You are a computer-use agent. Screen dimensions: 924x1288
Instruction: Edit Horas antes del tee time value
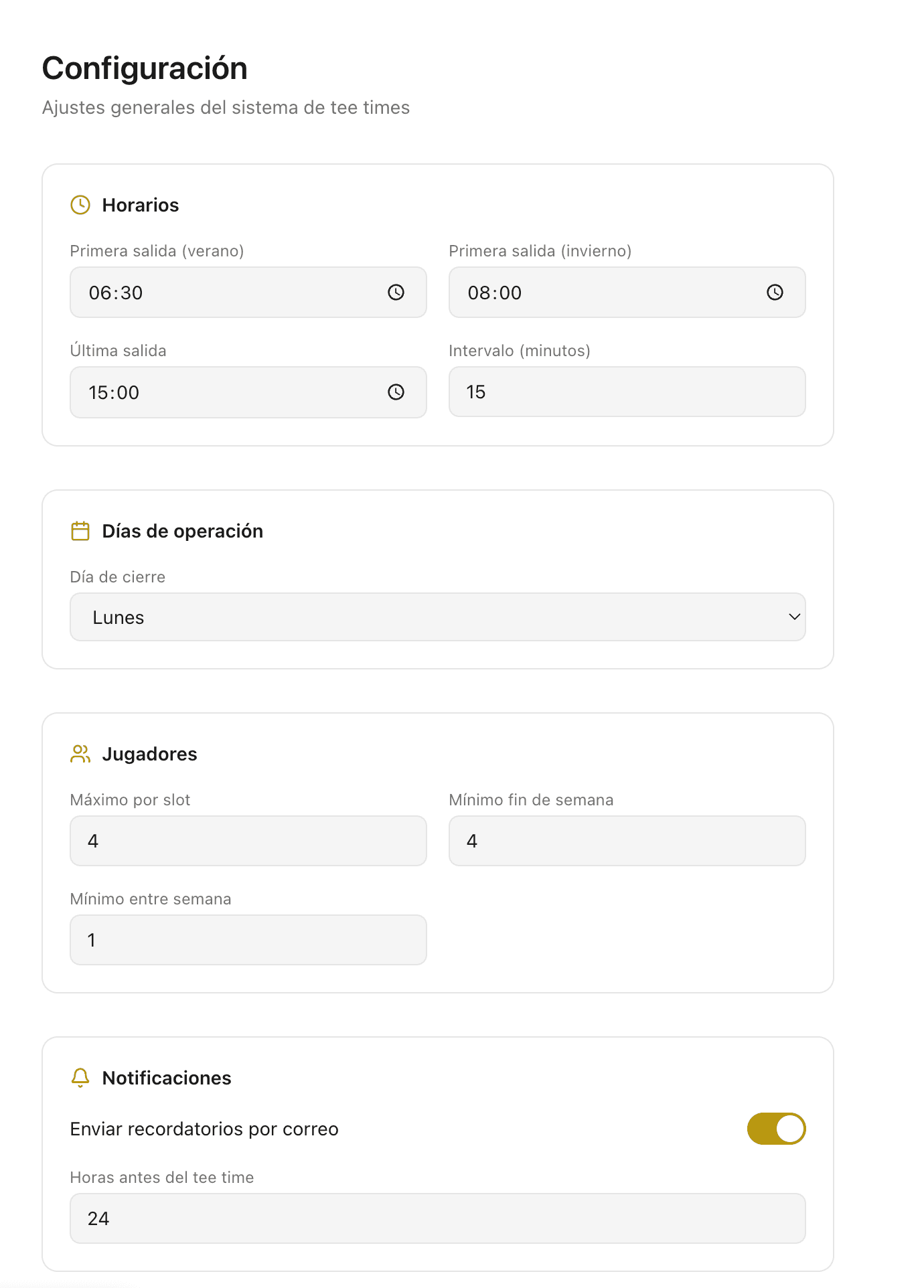click(437, 1218)
